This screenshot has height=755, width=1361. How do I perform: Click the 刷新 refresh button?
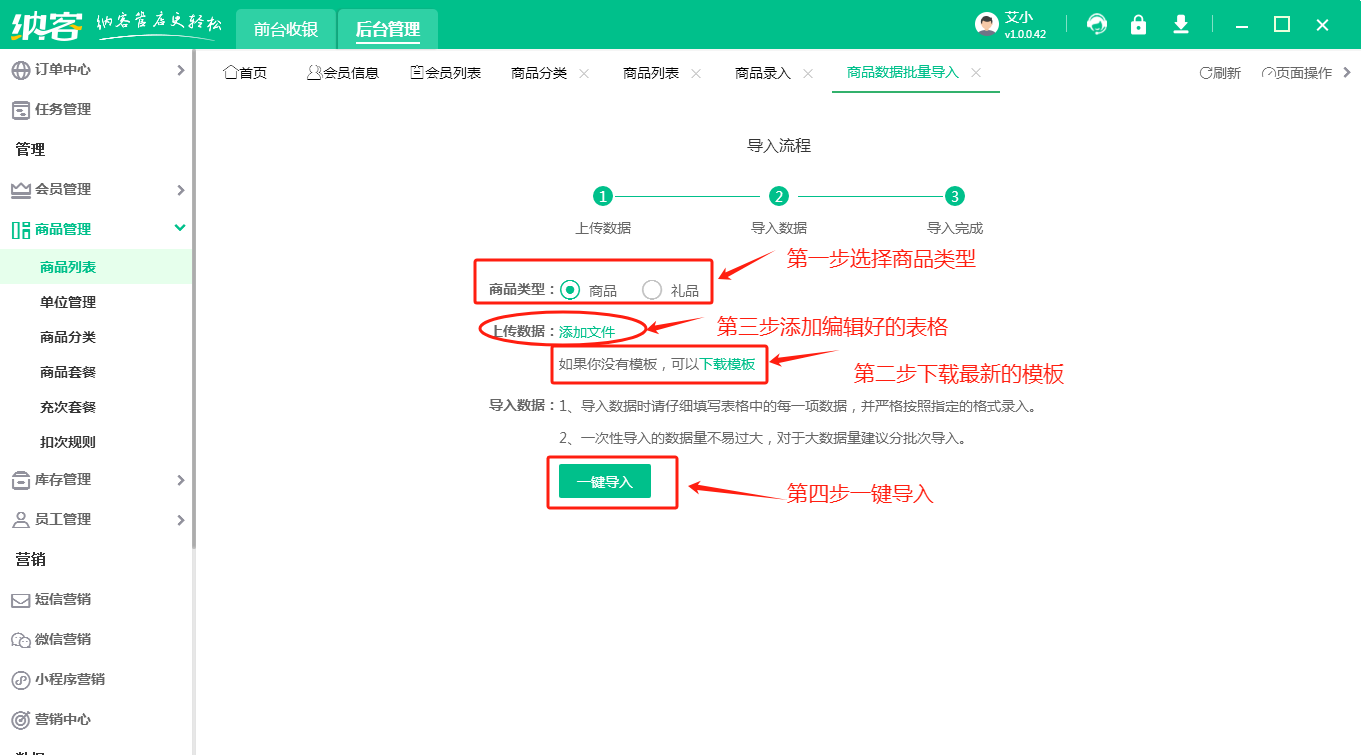(1220, 73)
